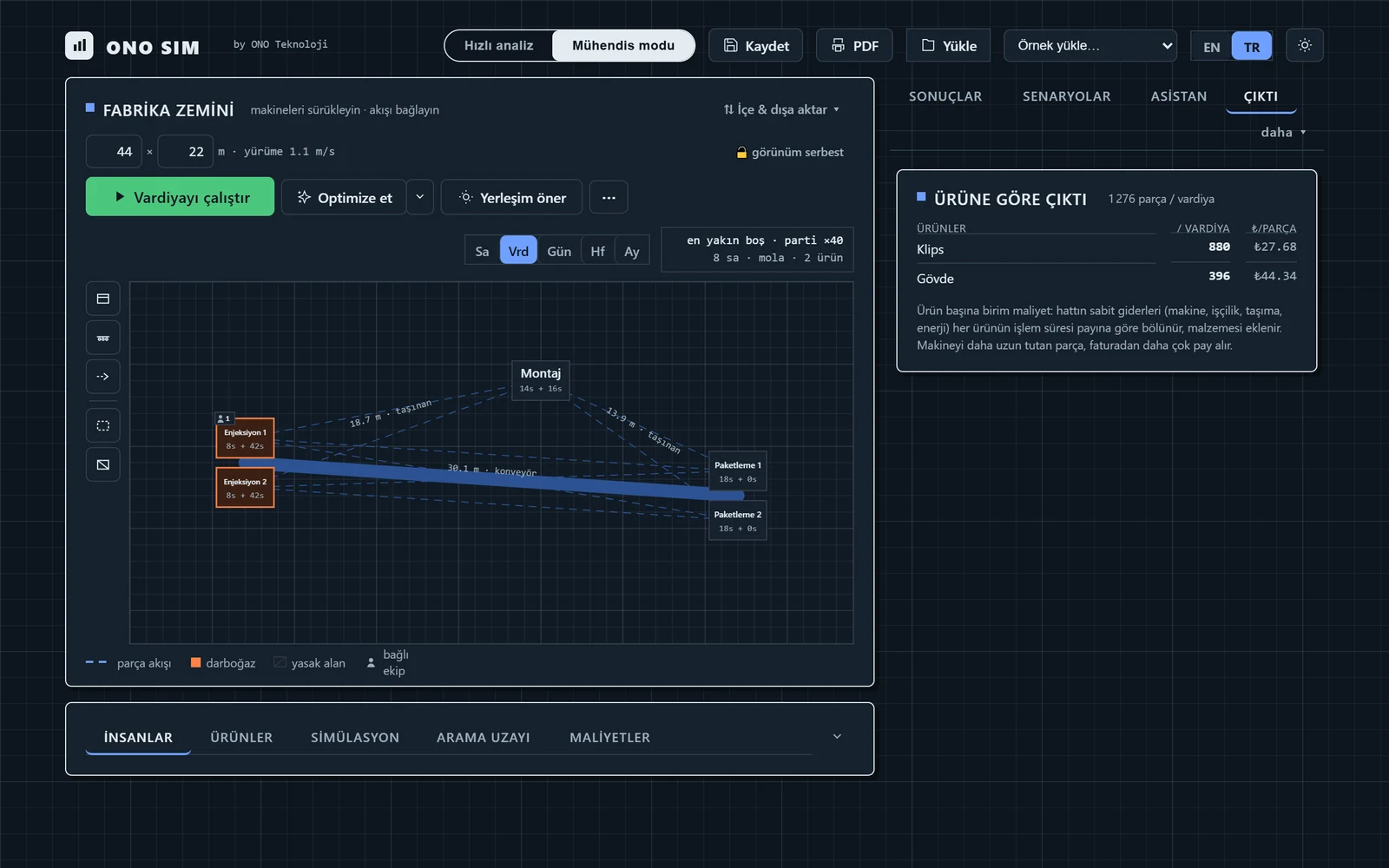Viewport: 1389px width, 868px height.
Task: Select the forbidden zone tool icon
Action: tap(102, 464)
